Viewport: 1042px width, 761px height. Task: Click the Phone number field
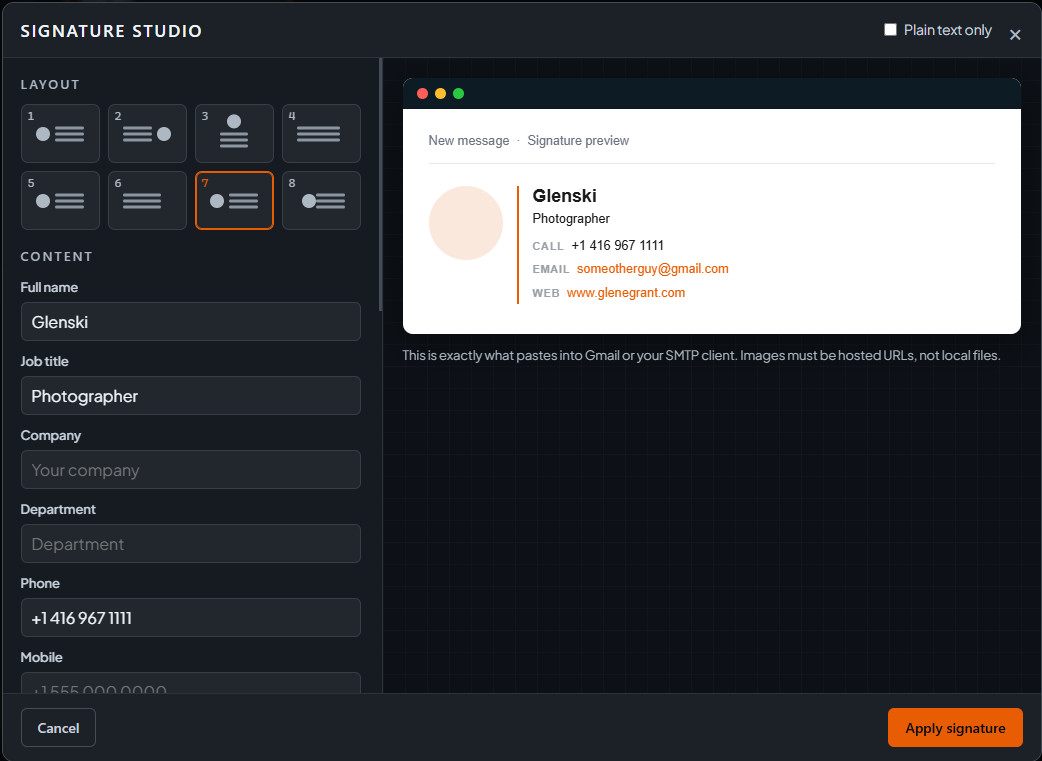click(x=191, y=617)
